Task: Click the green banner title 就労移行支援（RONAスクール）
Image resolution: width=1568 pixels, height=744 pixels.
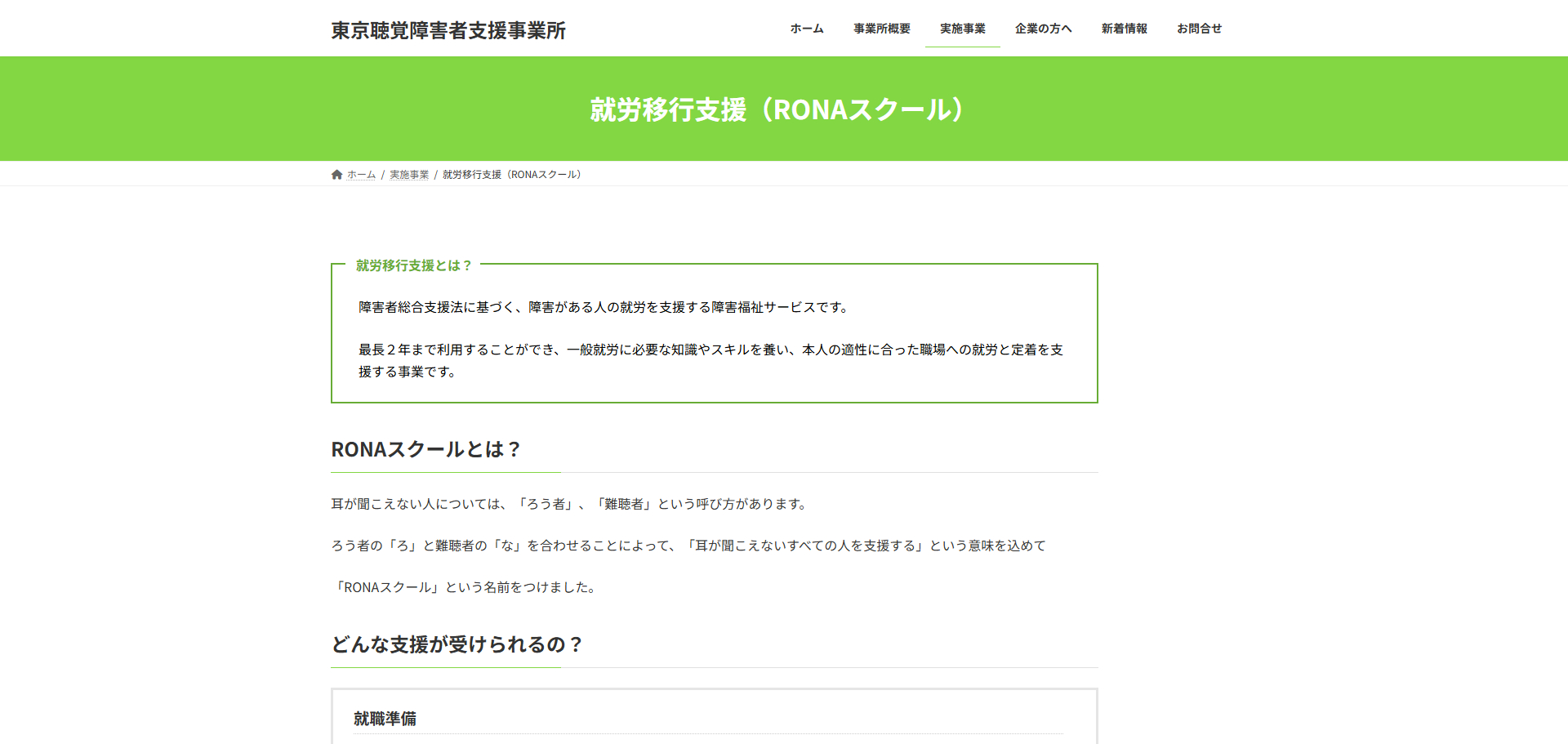Action: 777,109
